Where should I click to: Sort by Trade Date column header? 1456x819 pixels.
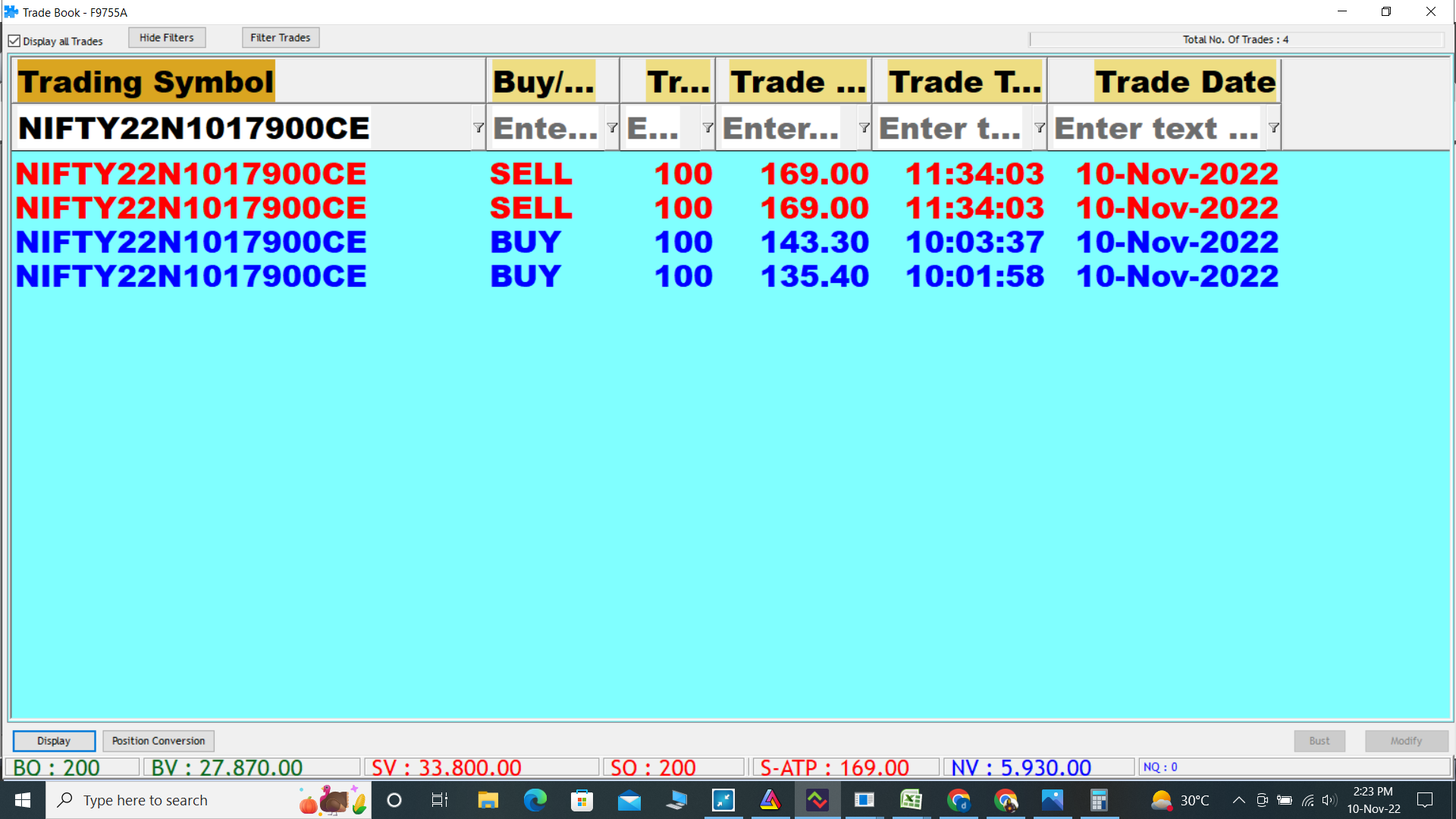(1164, 81)
